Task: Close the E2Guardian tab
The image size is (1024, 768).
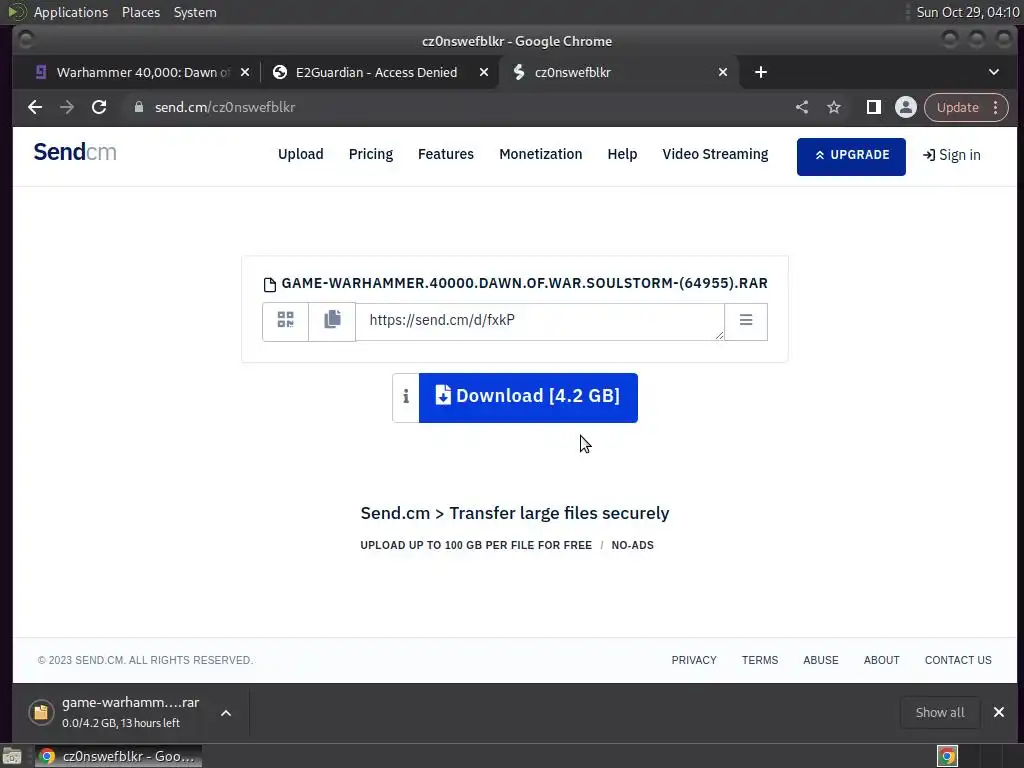Action: pos(484,72)
